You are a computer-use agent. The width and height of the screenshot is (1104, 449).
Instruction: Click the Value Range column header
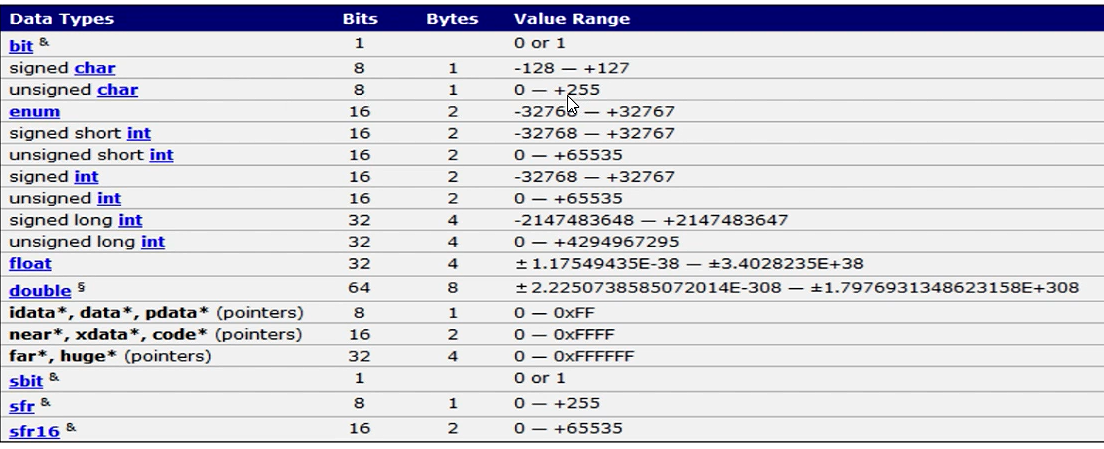(572, 19)
